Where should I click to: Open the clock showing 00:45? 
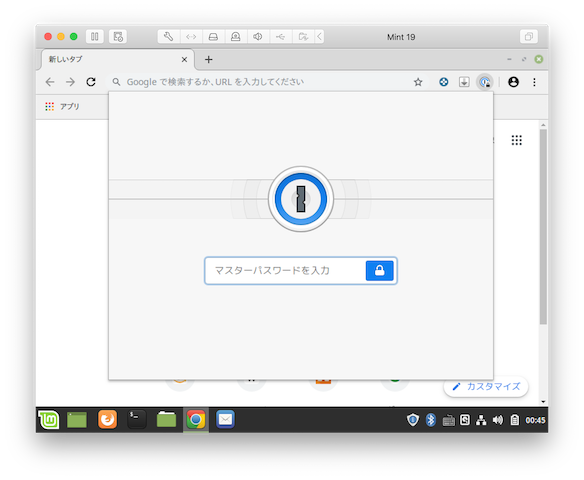point(535,420)
